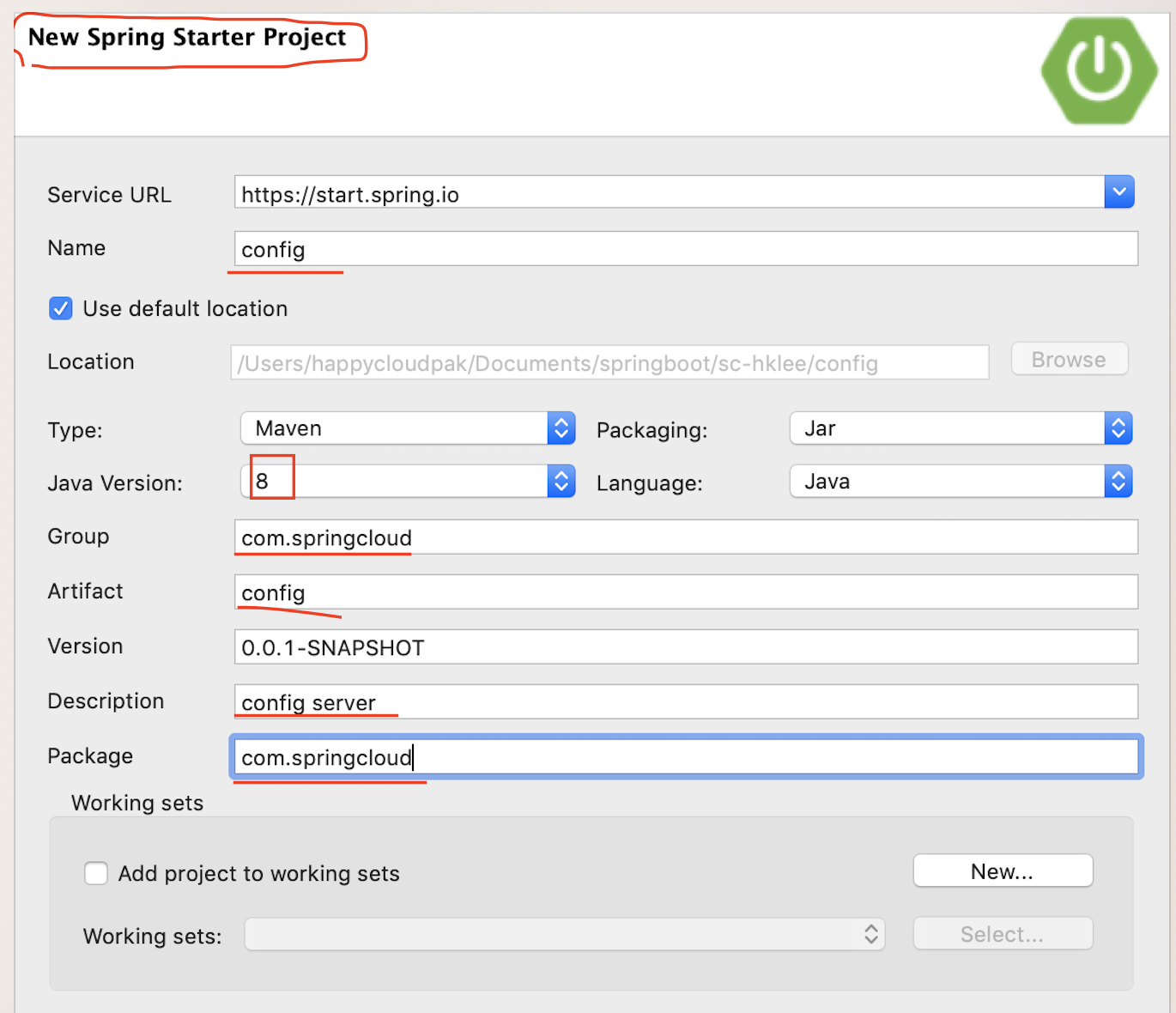The height and width of the screenshot is (1013, 1176).
Task: Click the New Spring Starter Project title
Action: [x=187, y=38]
